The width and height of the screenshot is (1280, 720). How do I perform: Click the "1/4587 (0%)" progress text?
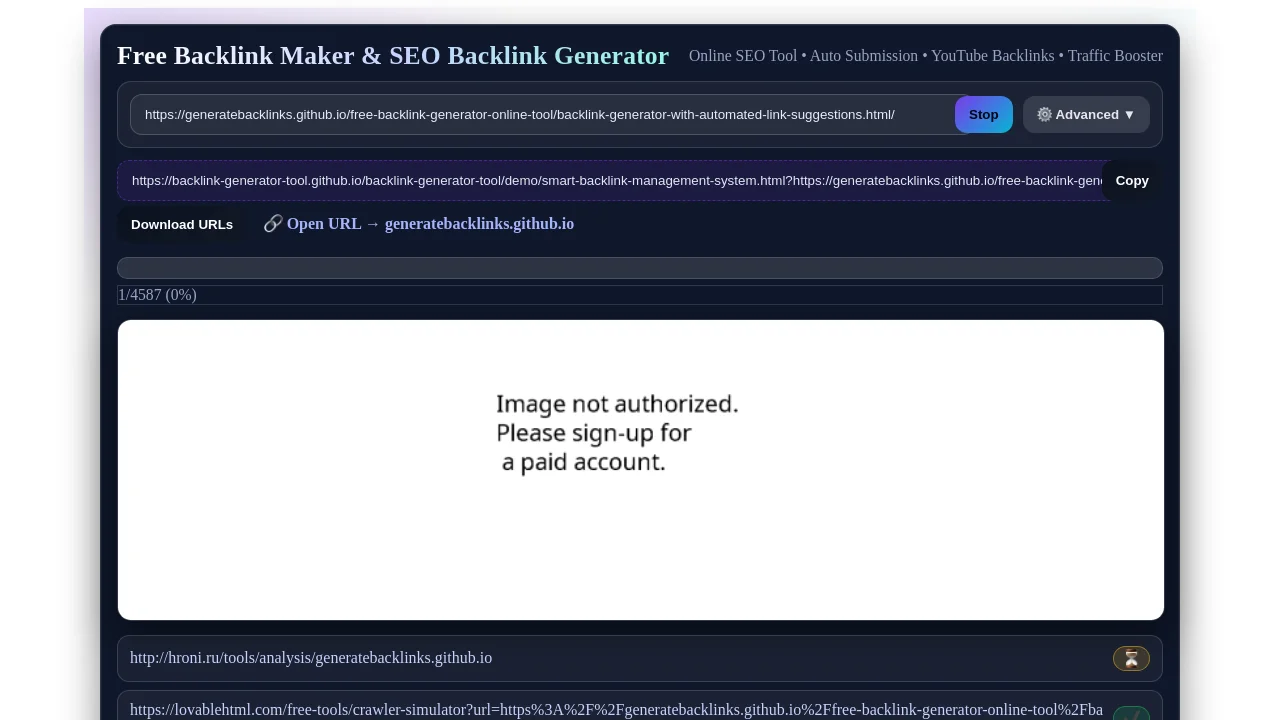157,295
